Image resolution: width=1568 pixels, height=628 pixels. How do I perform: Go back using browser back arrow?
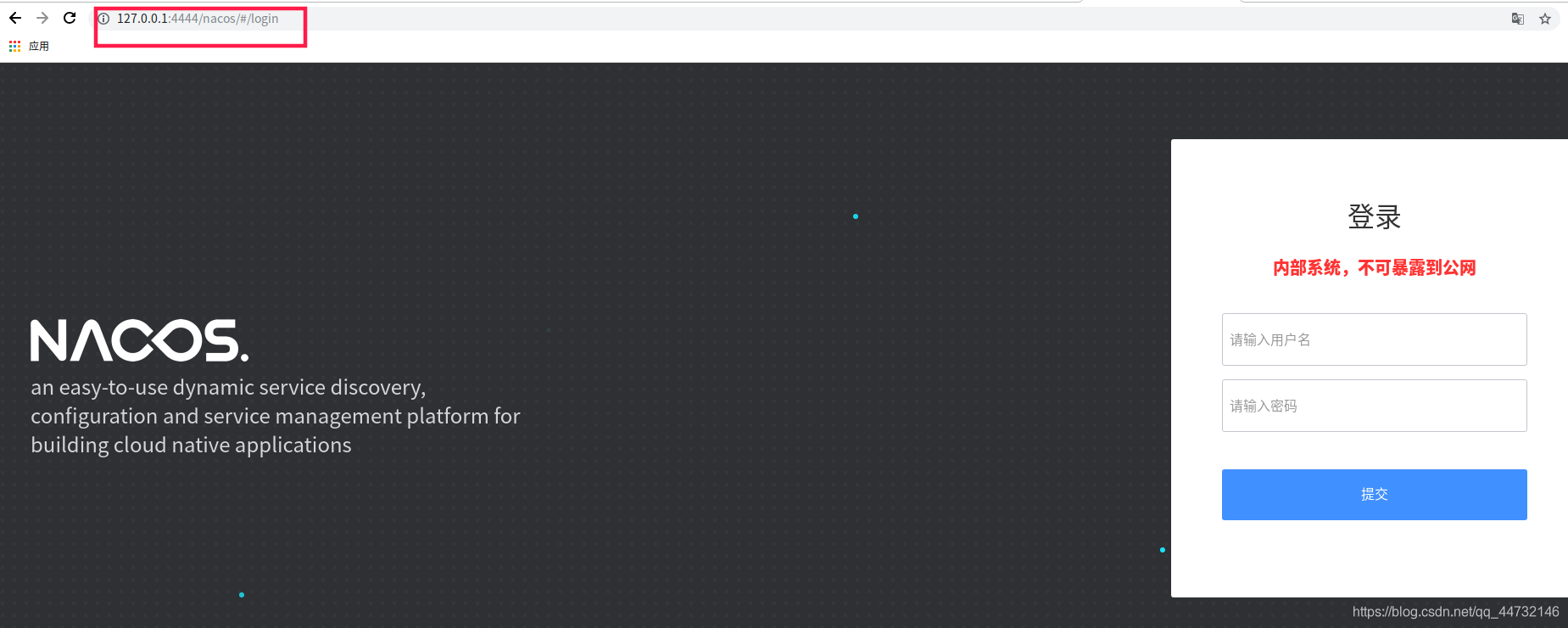pyautogui.click(x=15, y=18)
